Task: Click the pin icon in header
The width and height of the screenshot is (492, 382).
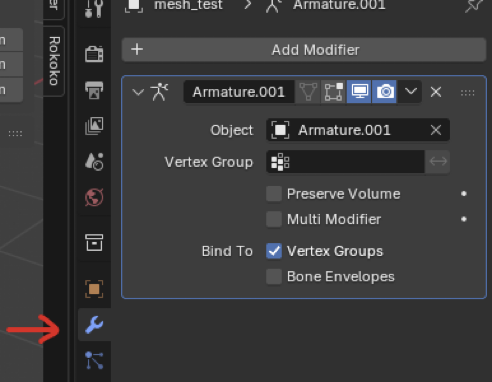Action: click(x=474, y=5)
